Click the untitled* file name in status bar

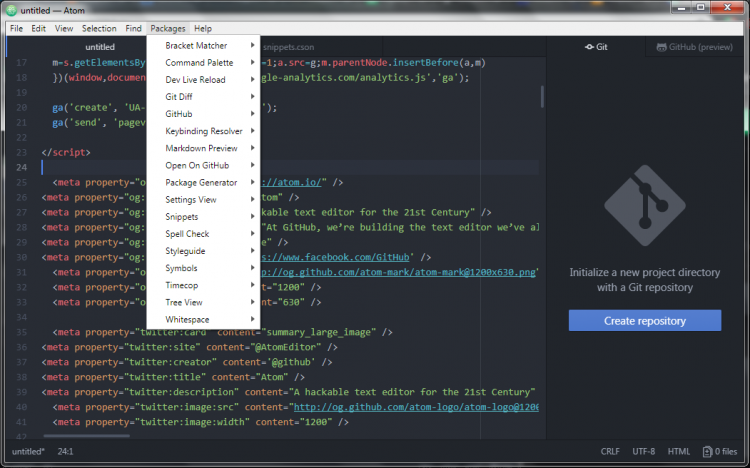[28, 451]
